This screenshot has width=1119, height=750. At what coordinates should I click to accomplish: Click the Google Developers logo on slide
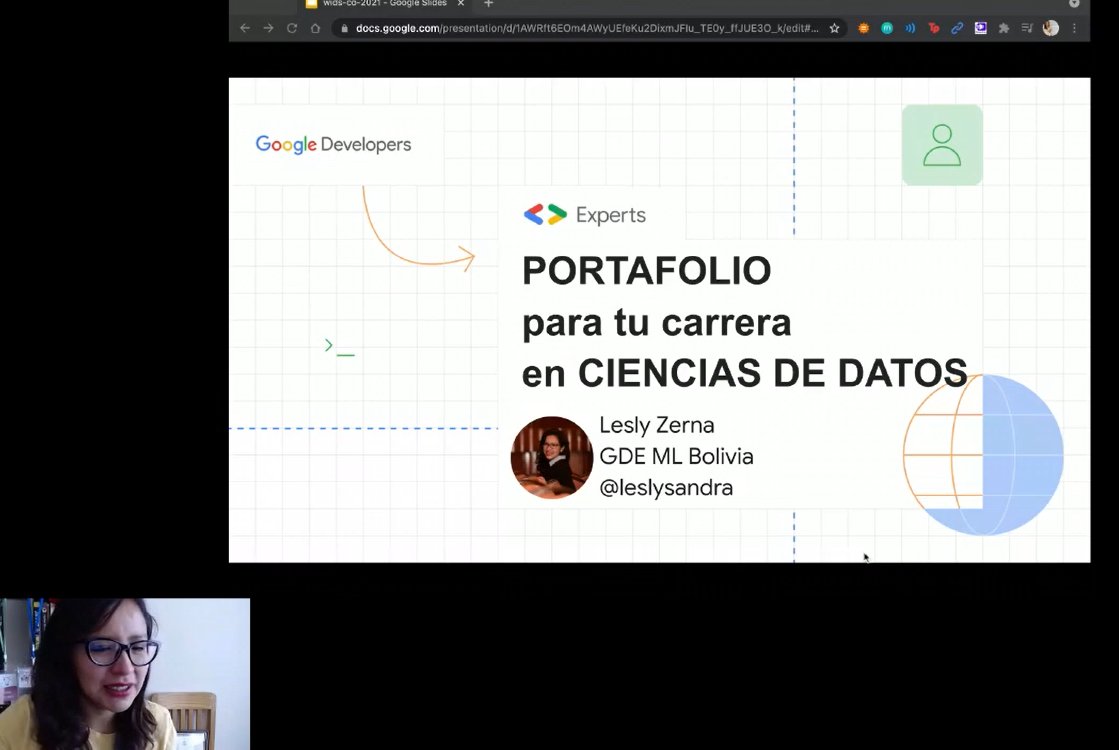pyautogui.click(x=333, y=144)
